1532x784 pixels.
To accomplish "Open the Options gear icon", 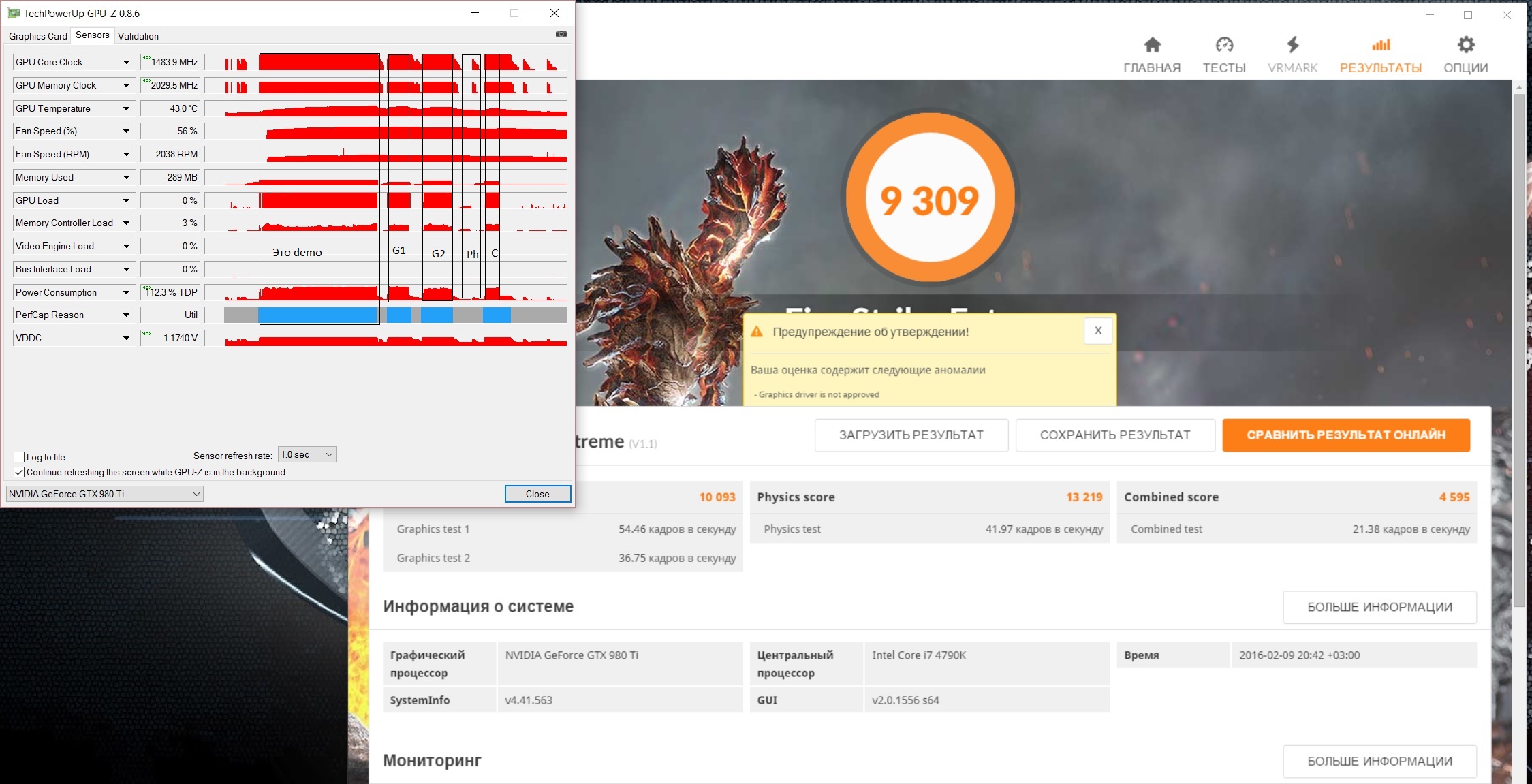I will [x=1466, y=46].
